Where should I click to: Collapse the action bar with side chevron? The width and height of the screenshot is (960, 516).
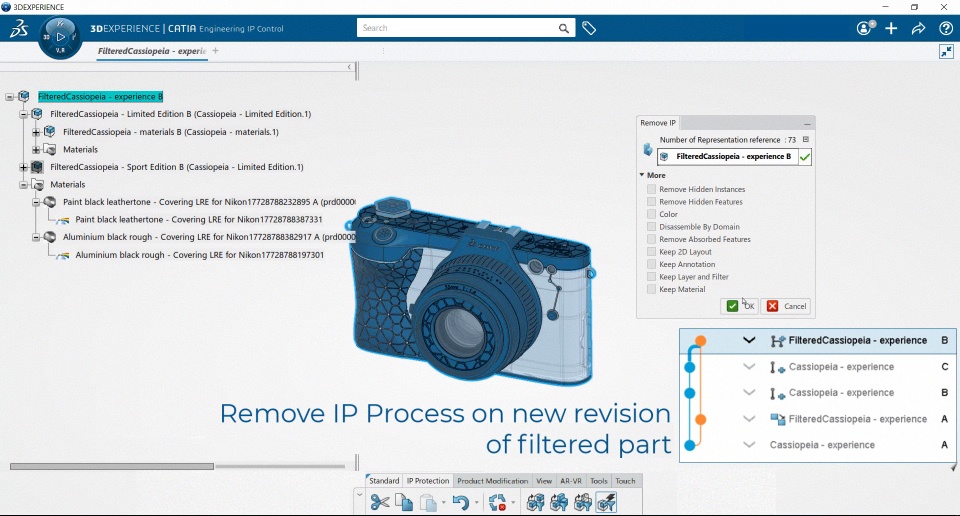click(359, 495)
